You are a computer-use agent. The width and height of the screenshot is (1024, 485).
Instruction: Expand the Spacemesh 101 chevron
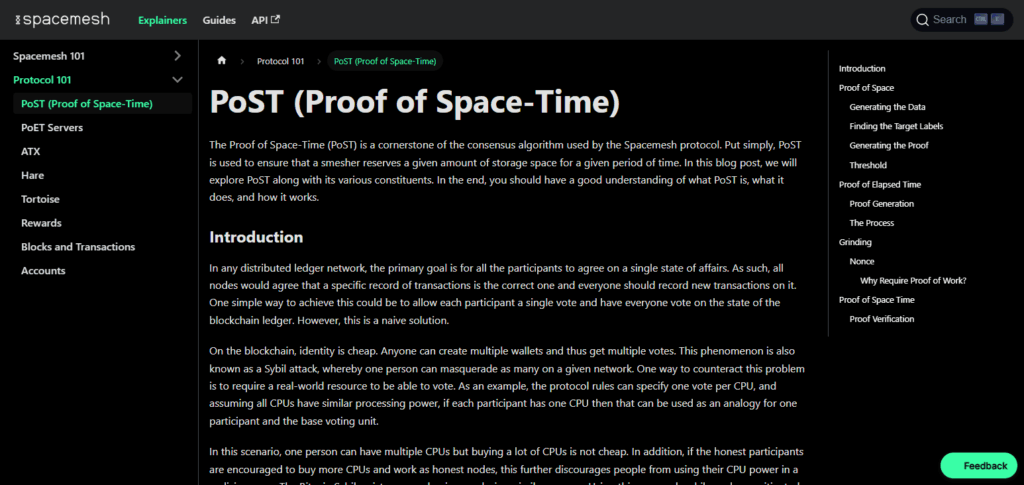click(177, 56)
